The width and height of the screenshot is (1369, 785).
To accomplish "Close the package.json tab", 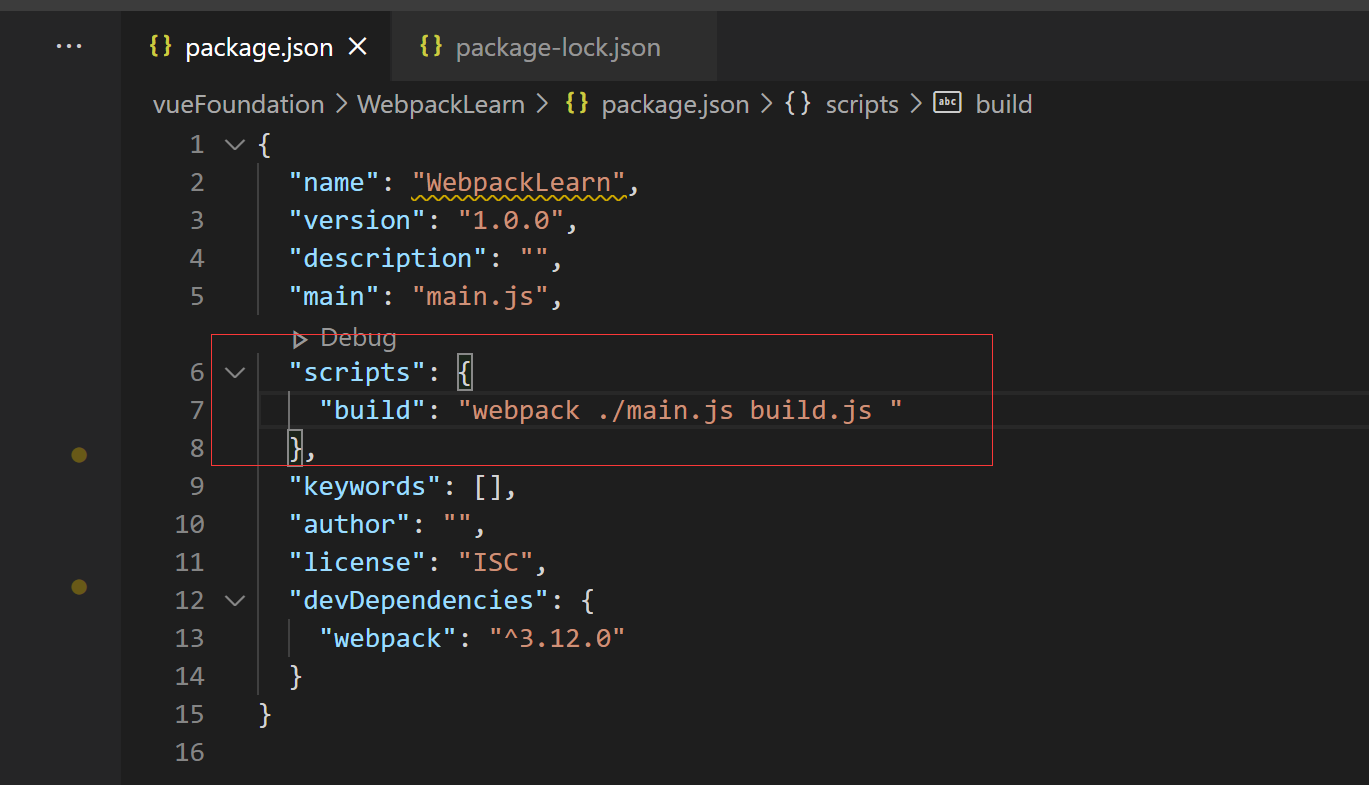I will [358, 47].
